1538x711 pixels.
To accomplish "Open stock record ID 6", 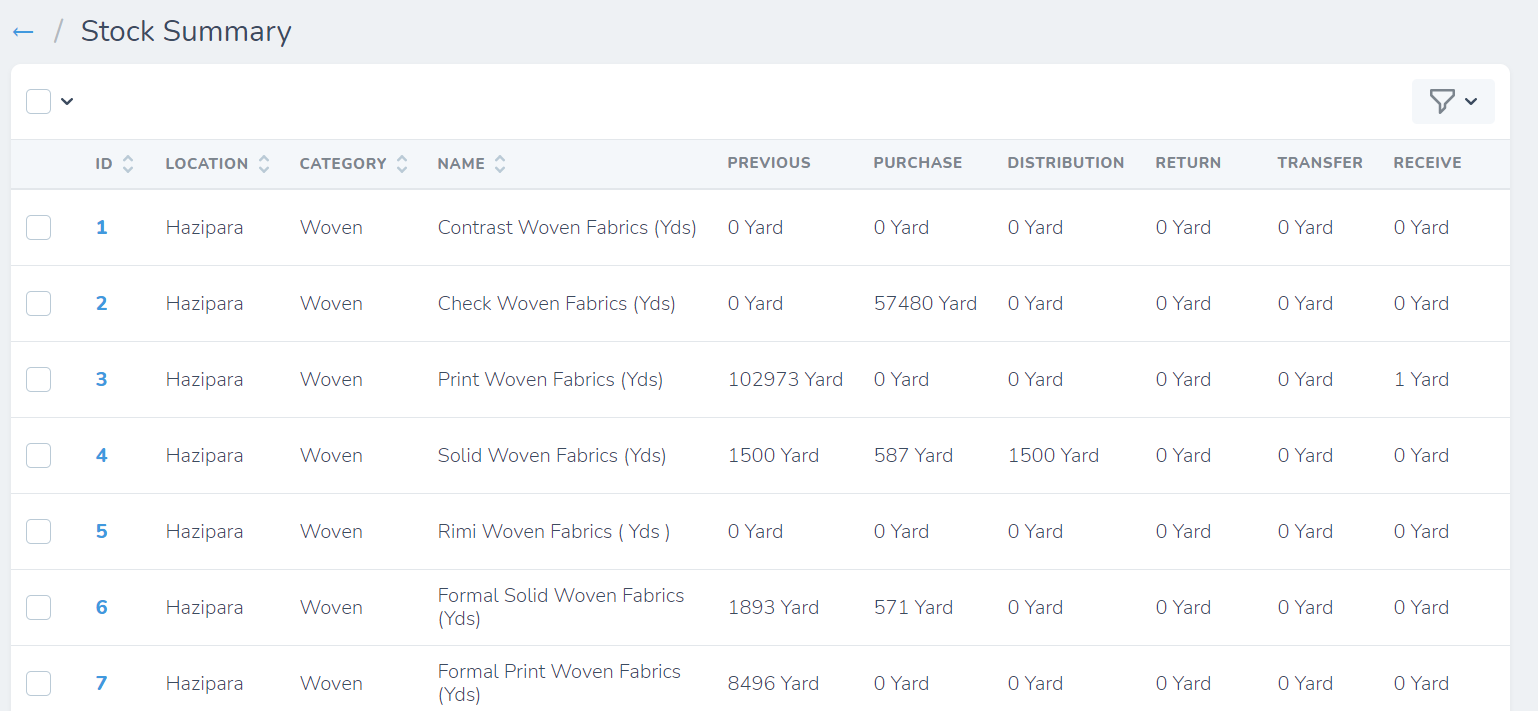I will 101,607.
